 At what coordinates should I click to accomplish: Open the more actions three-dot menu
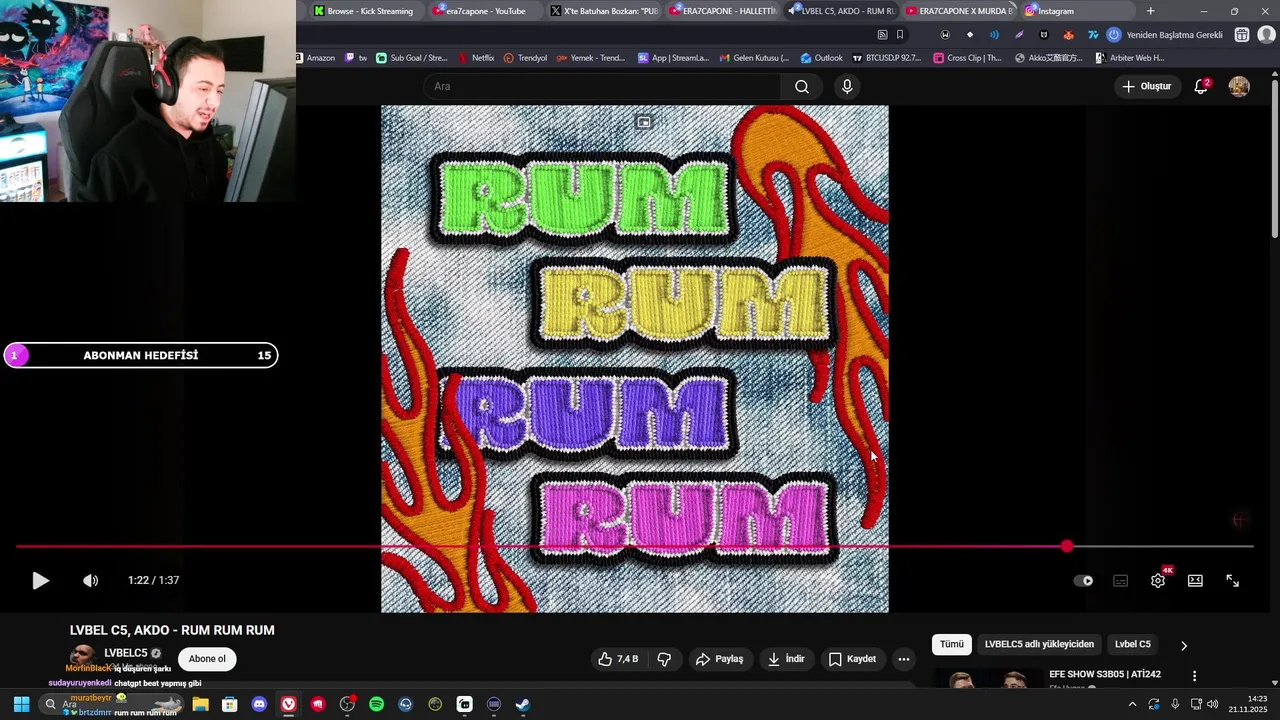pyautogui.click(x=904, y=659)
